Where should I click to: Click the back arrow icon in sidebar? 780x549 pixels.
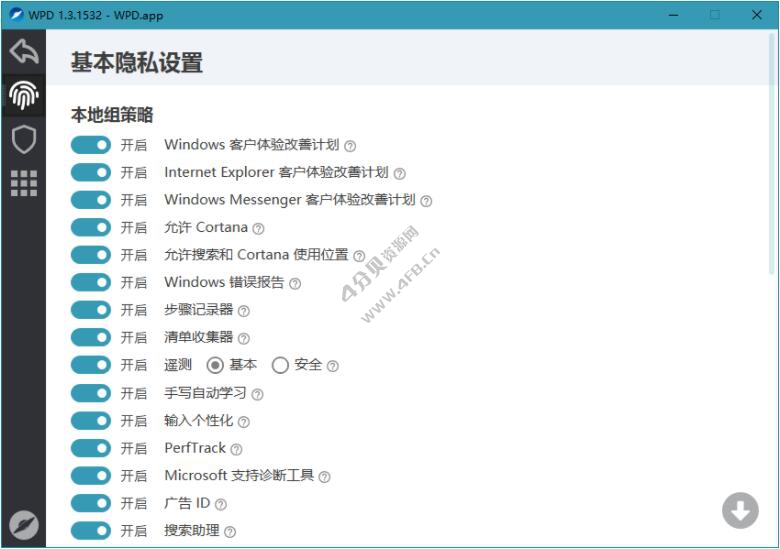coord(23,51)
